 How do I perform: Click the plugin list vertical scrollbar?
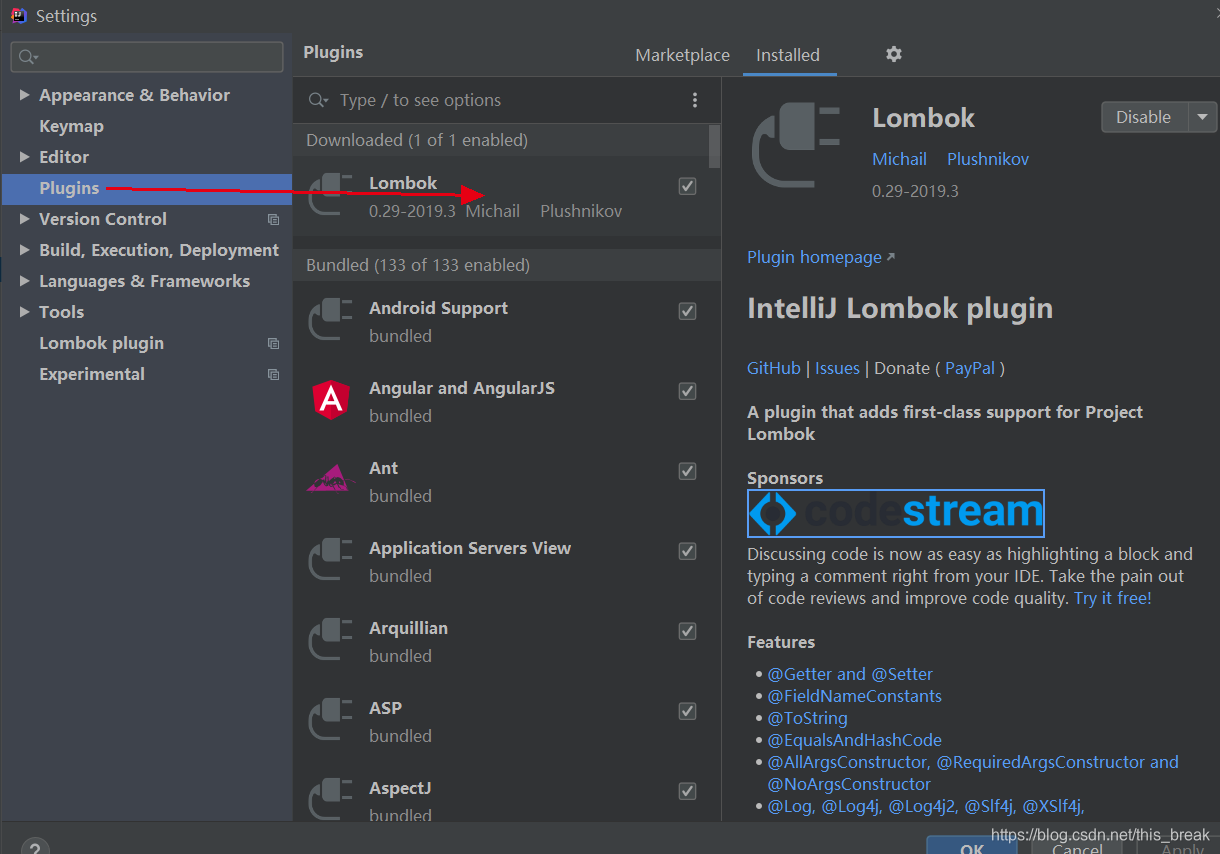(714, 146)
